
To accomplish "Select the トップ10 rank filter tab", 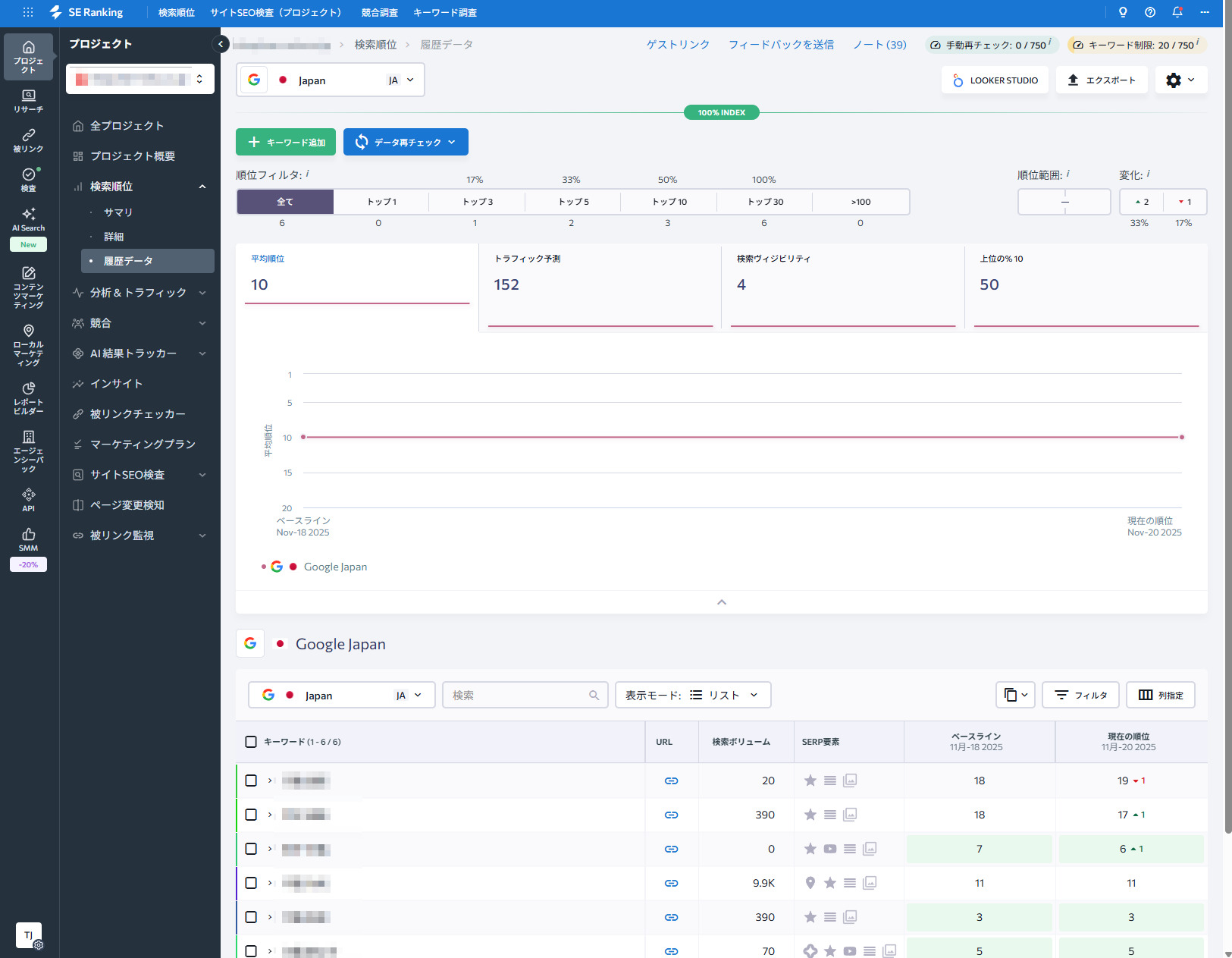I will 669,202.
